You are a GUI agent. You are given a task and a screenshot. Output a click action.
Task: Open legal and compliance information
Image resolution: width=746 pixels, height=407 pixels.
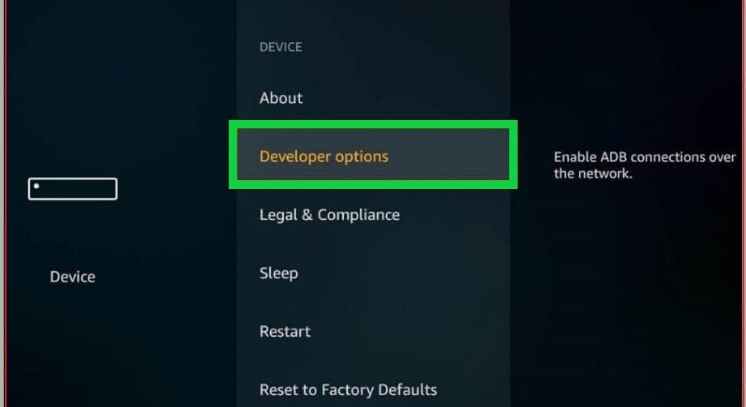tap(329, 215)
